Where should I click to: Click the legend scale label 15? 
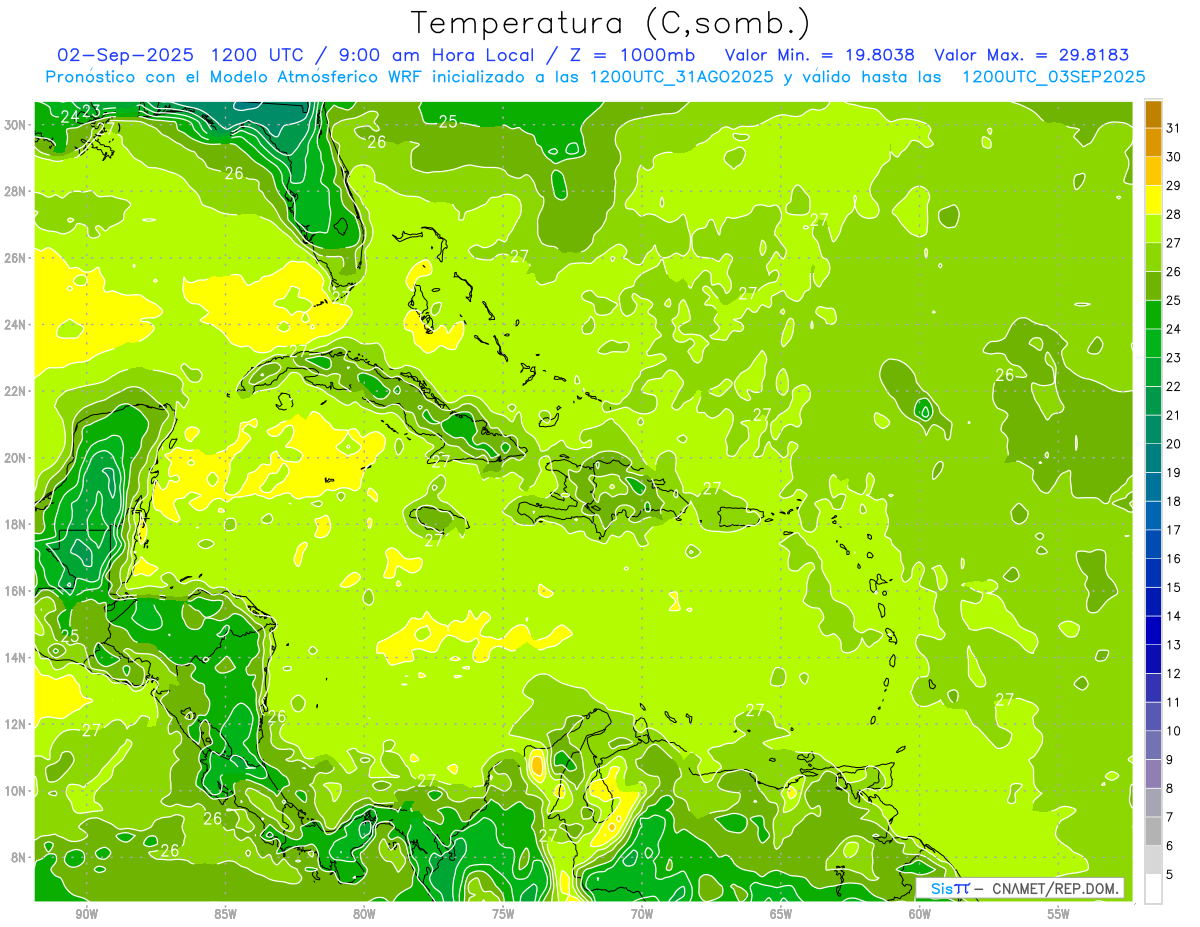pyautogui.click(x=1174, y=587)
